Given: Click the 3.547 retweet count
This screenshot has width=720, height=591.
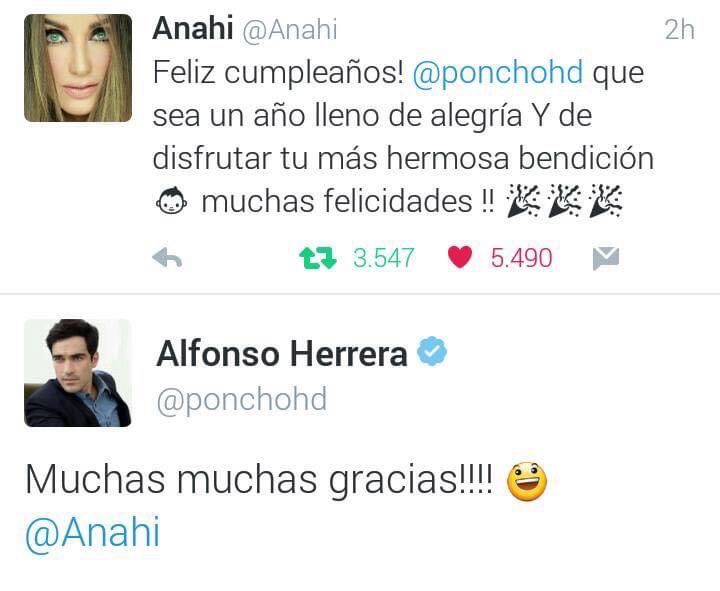Looking at the screenshot, I should pyautogui.click(x=384, y=258).
